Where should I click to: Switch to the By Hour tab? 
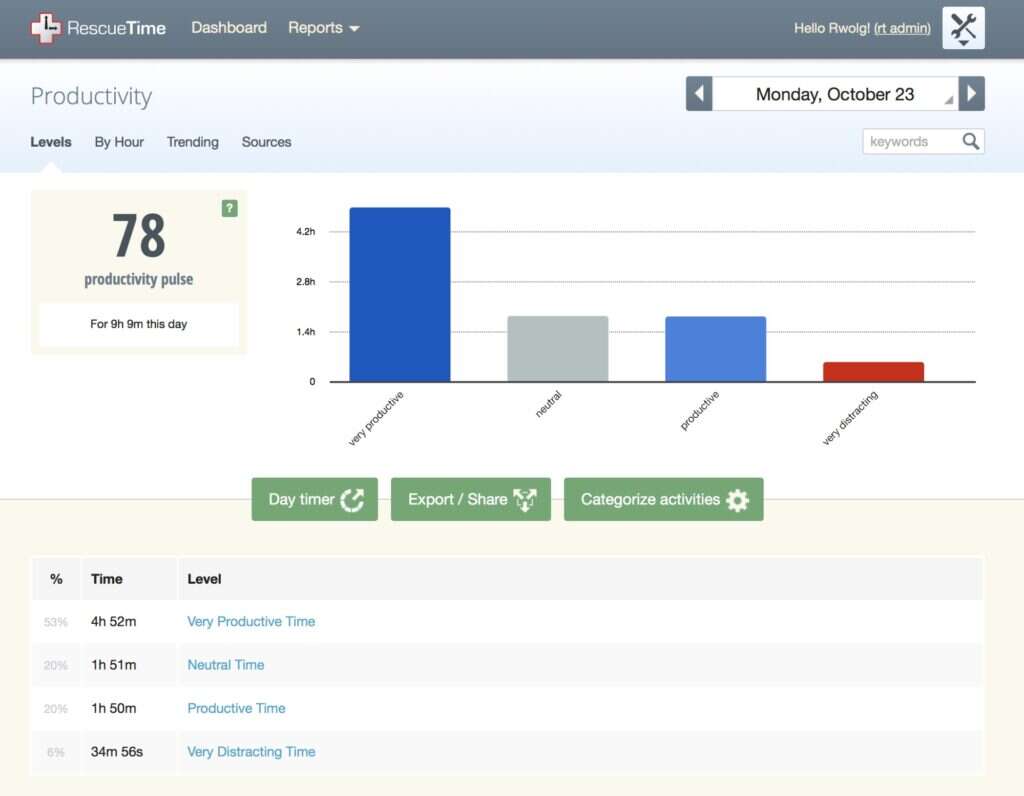(x=118, y=142)
